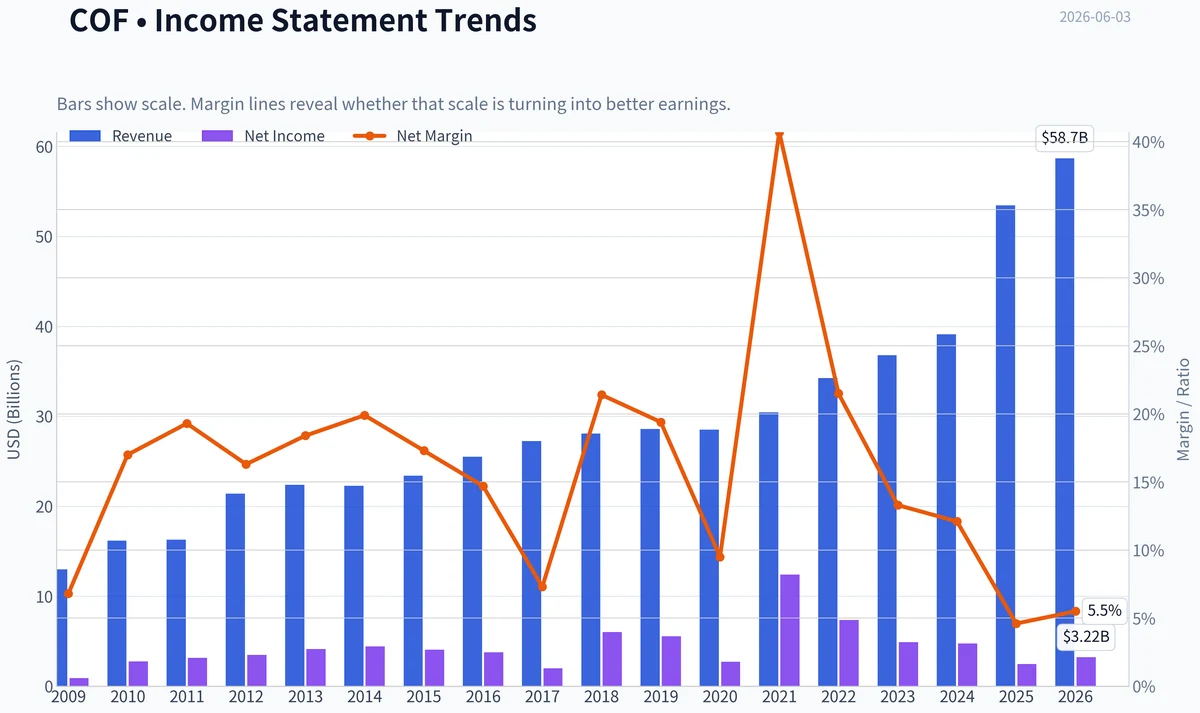This screenshot has width=1200, height=713.
Task: Click the $3.22B net income label
Action: coord(1086,636)
